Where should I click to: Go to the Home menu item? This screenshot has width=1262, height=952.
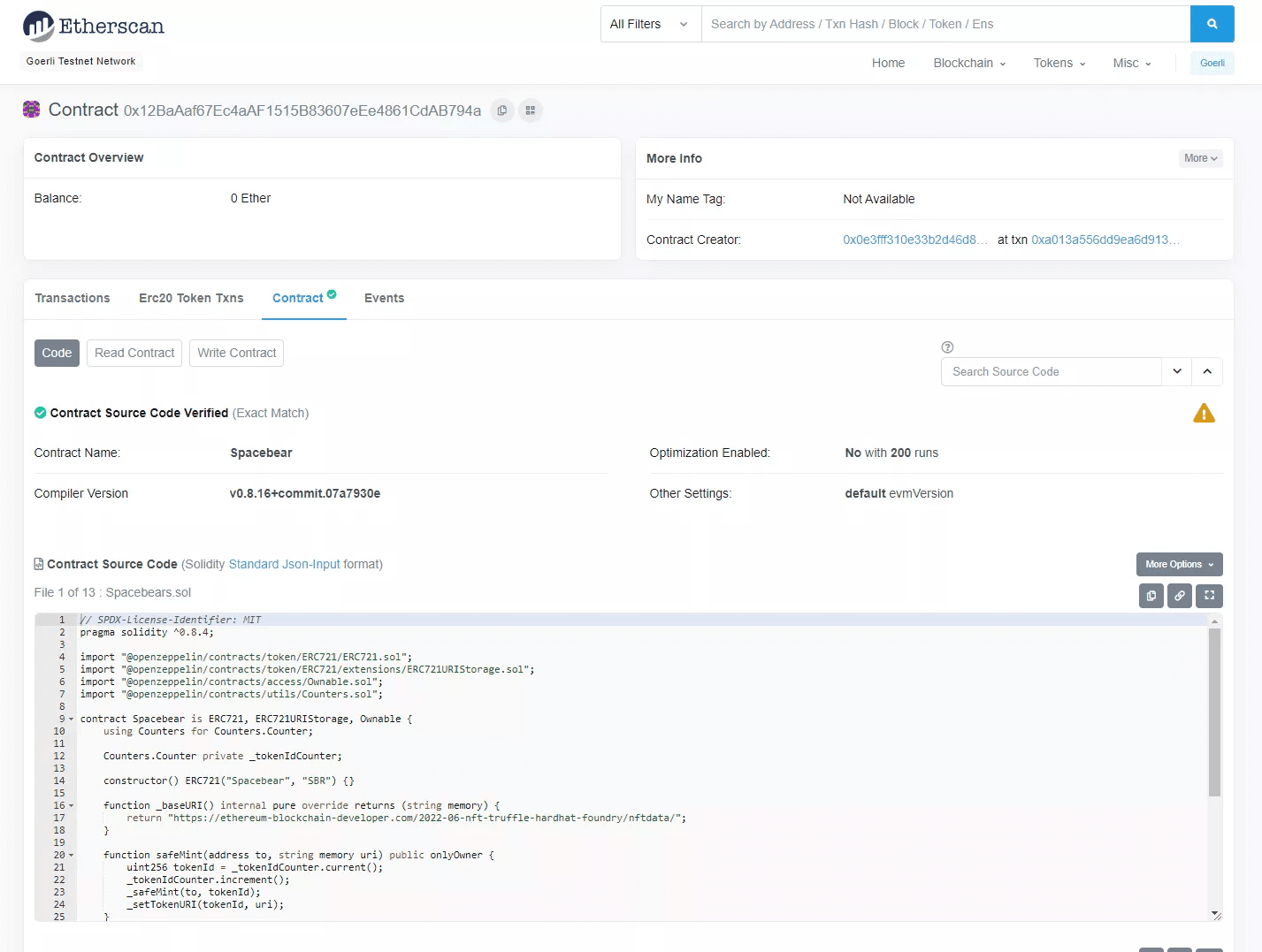pos(888,63)
